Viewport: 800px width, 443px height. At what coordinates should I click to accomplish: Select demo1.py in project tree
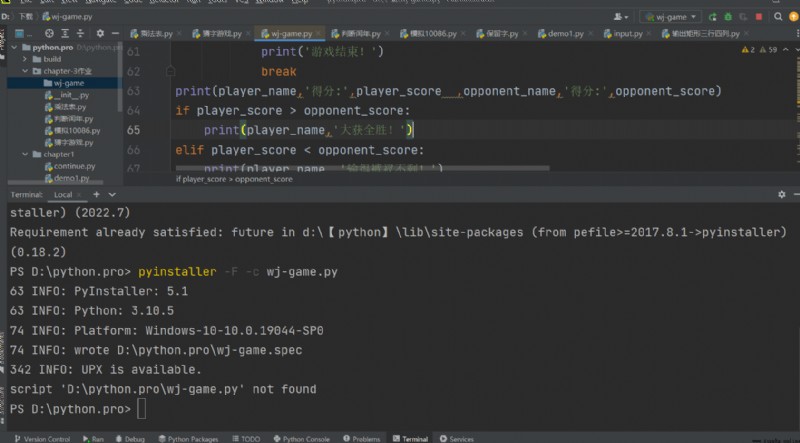click(x=67, y=178)
